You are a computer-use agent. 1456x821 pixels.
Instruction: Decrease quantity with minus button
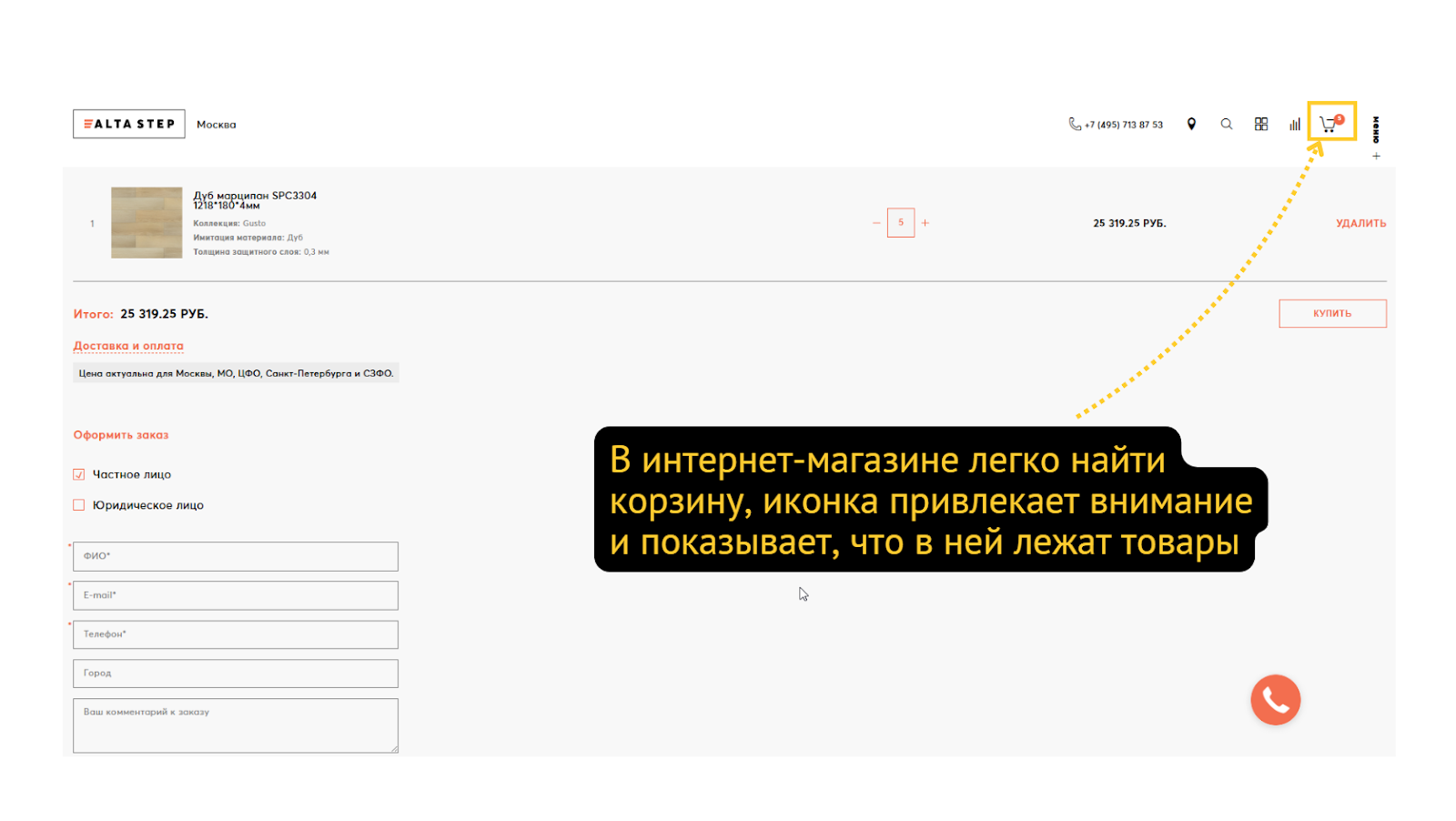click(876, 223)
